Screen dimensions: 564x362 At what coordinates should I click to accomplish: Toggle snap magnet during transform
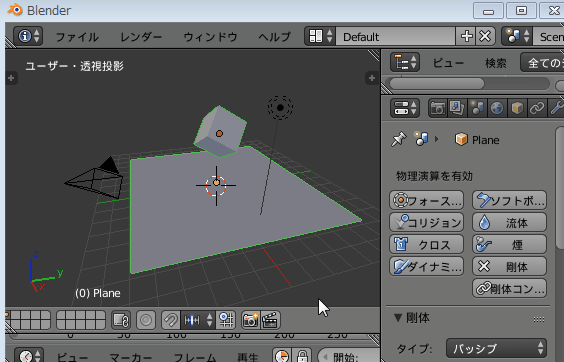pyautogui.click(x=170, y=320)
